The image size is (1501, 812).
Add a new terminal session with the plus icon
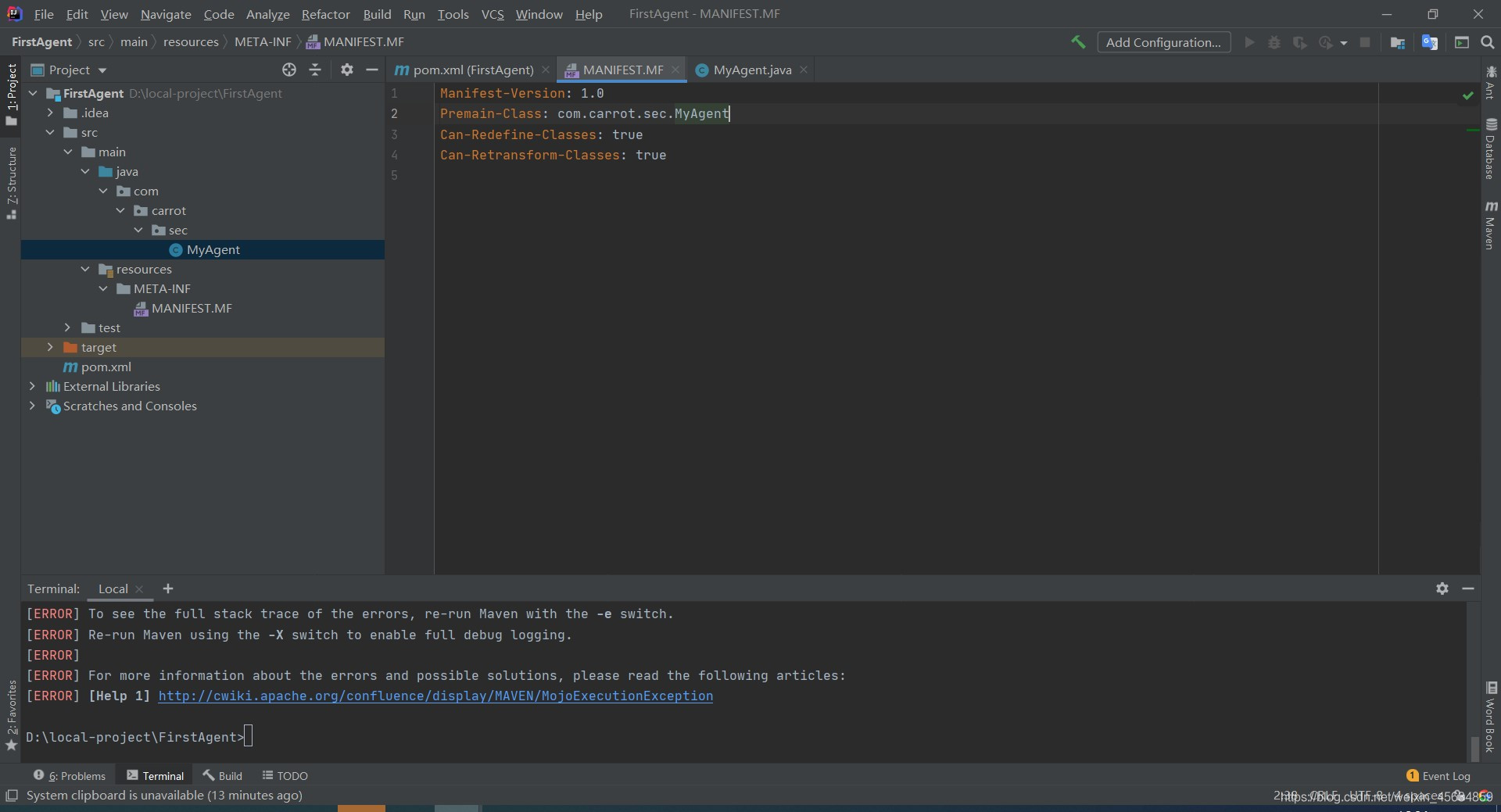(168, 588)
